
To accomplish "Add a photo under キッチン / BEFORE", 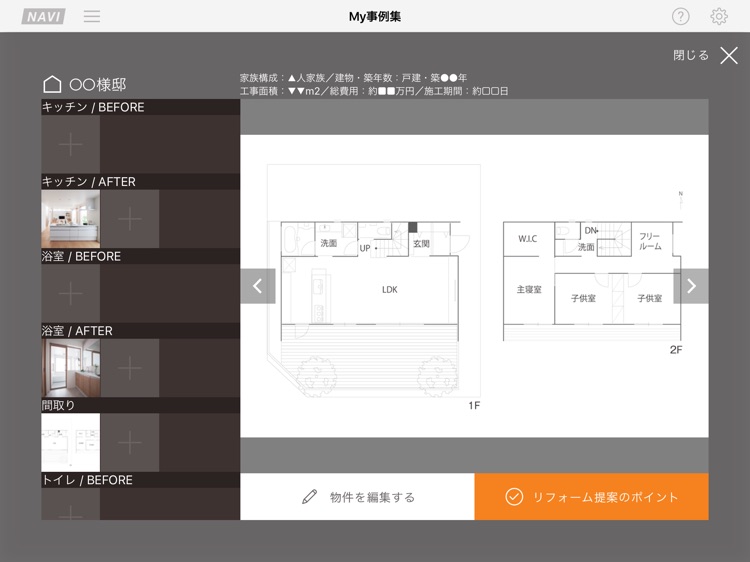I will (71, 144).
